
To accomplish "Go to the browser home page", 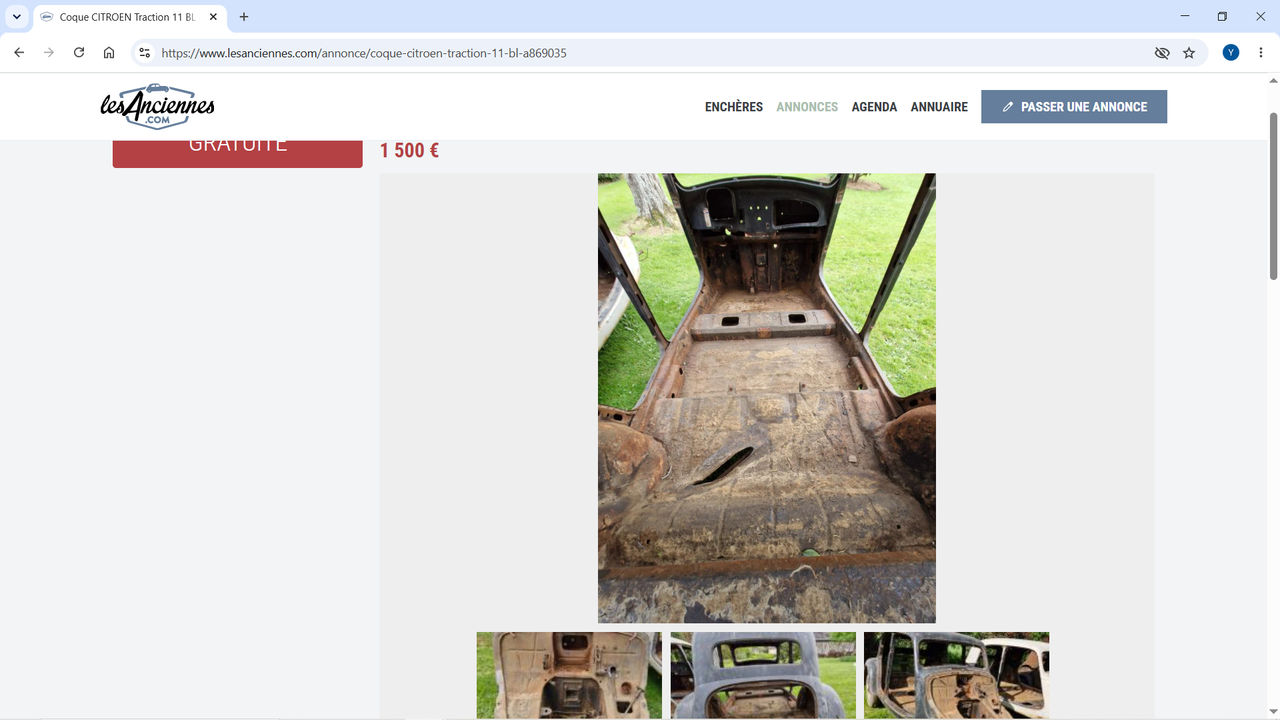I will click(109, 53).
